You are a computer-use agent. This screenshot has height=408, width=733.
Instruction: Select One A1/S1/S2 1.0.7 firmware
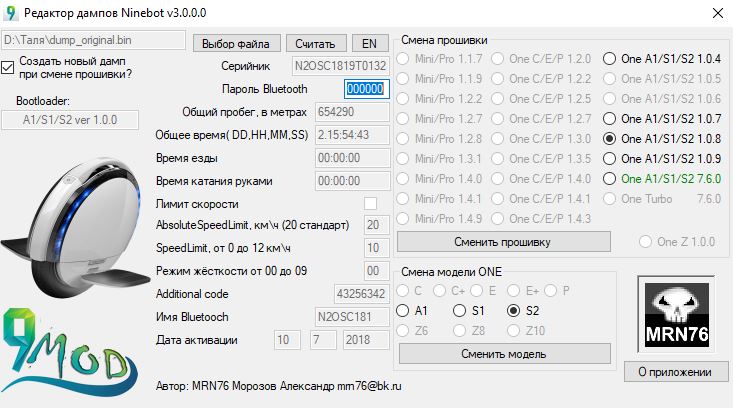[610, 119]
